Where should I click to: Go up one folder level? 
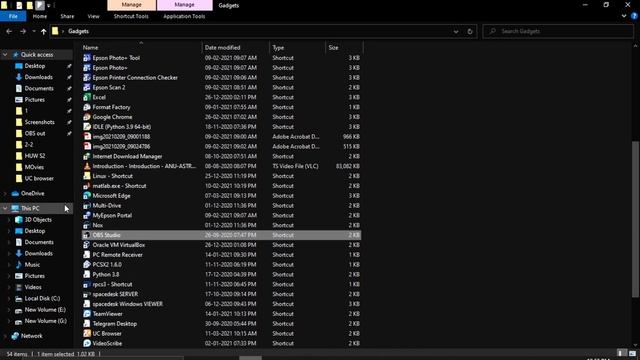pyautogui.click(x=44, y=31)
